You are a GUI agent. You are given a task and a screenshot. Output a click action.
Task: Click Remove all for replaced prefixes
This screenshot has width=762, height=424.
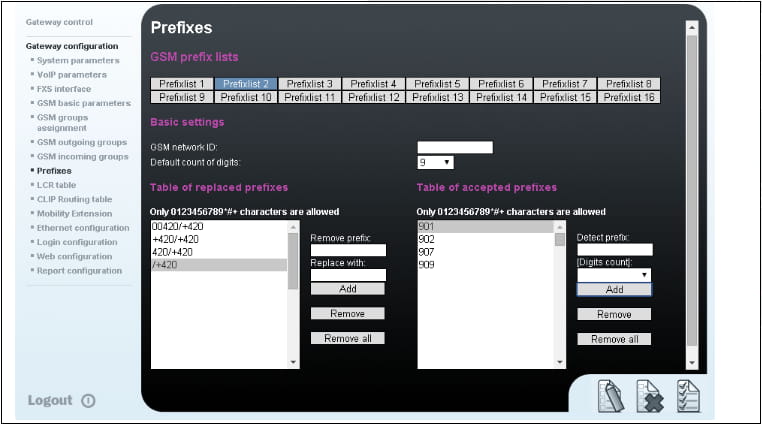(x=347, y=338)
